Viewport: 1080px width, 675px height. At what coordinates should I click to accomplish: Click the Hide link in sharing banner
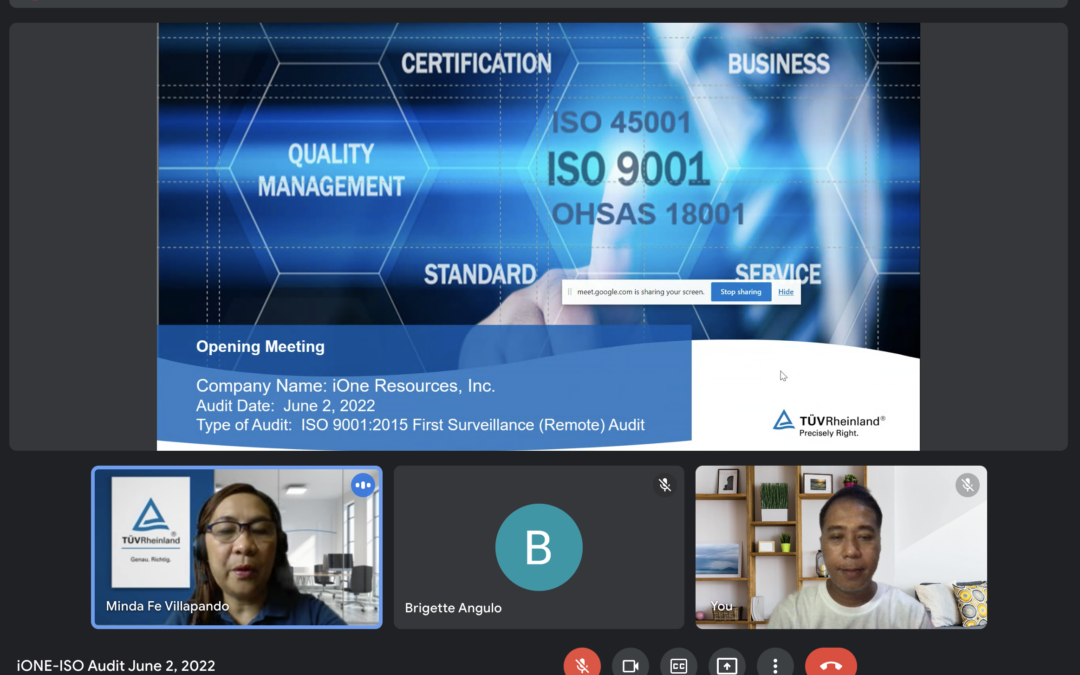[785, 292]
